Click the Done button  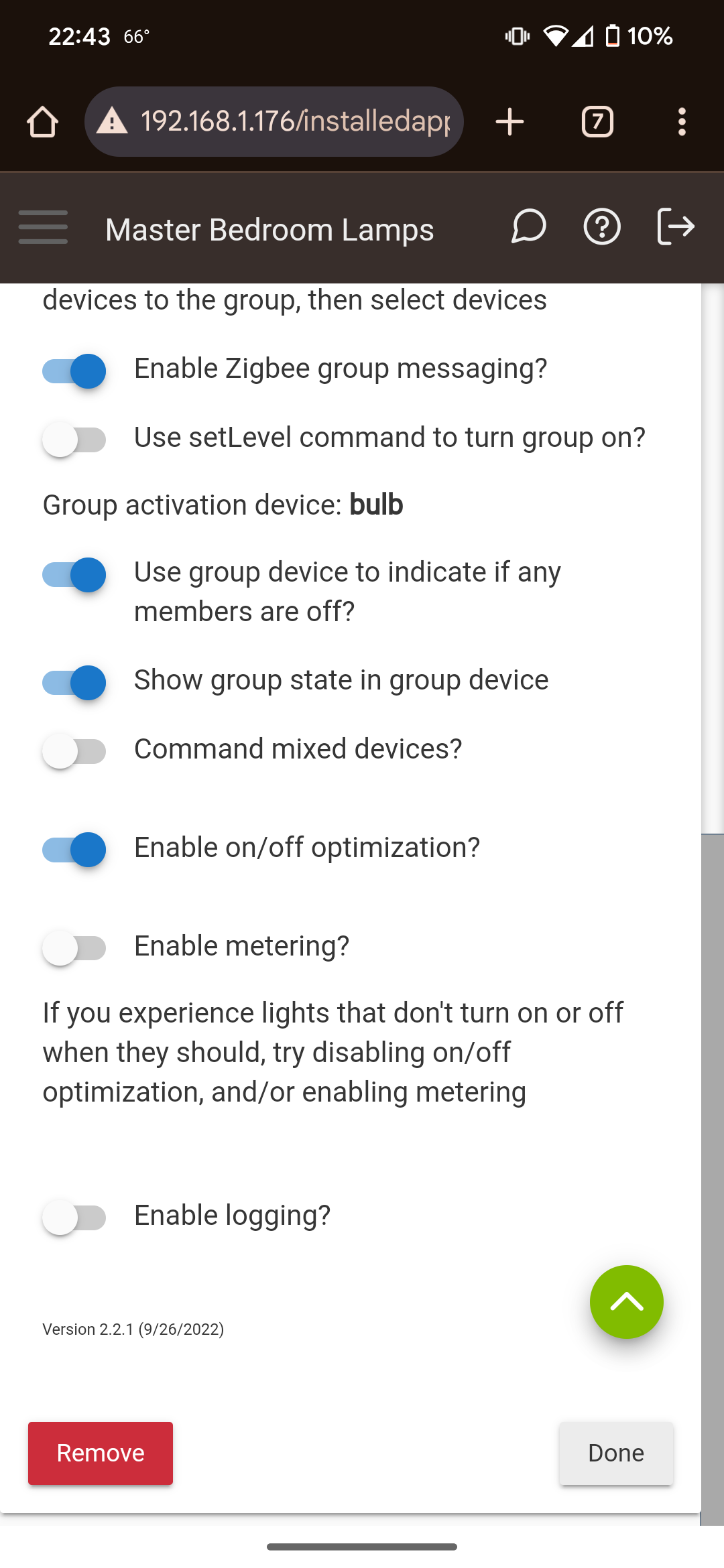616,1453
